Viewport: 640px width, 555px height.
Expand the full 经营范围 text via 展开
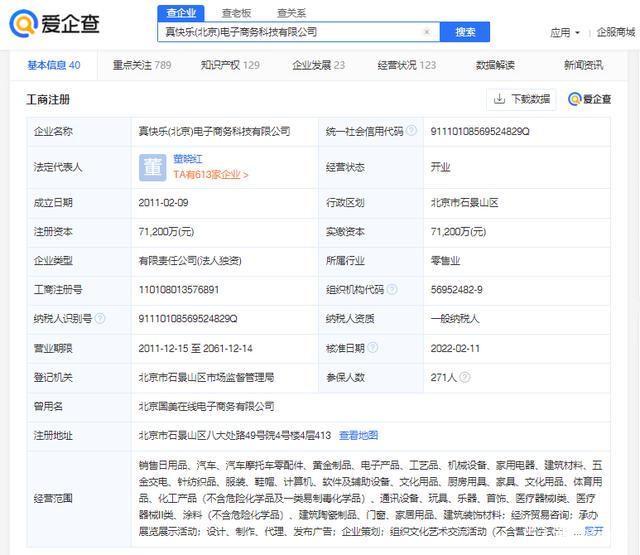(593, 531)
